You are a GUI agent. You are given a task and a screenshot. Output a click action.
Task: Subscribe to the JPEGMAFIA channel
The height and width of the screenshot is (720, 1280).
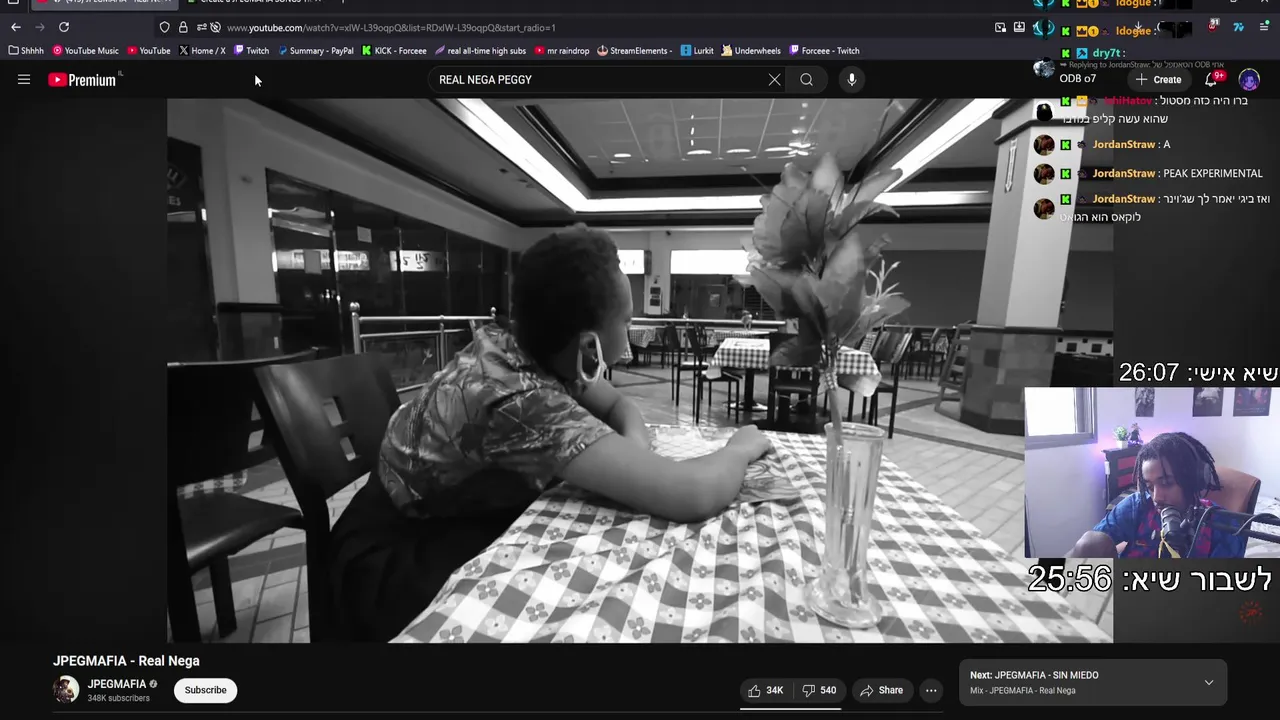click(x=205, y=690)
